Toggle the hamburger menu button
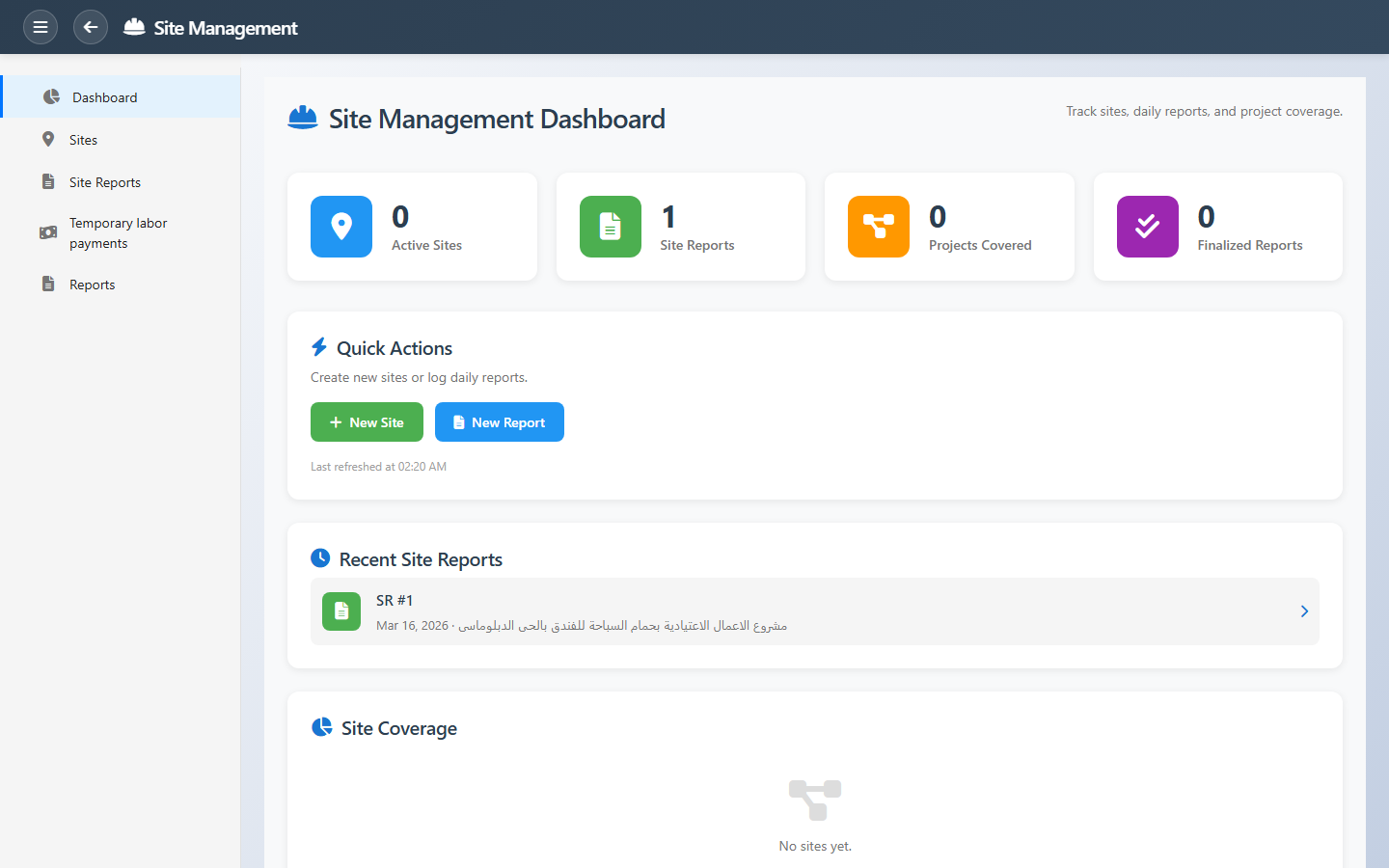 [41, 27]
